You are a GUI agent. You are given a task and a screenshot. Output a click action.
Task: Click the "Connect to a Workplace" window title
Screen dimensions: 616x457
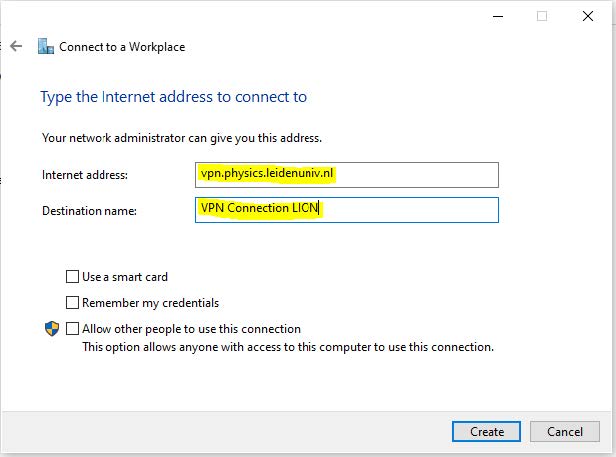click(x=122, y=46)
